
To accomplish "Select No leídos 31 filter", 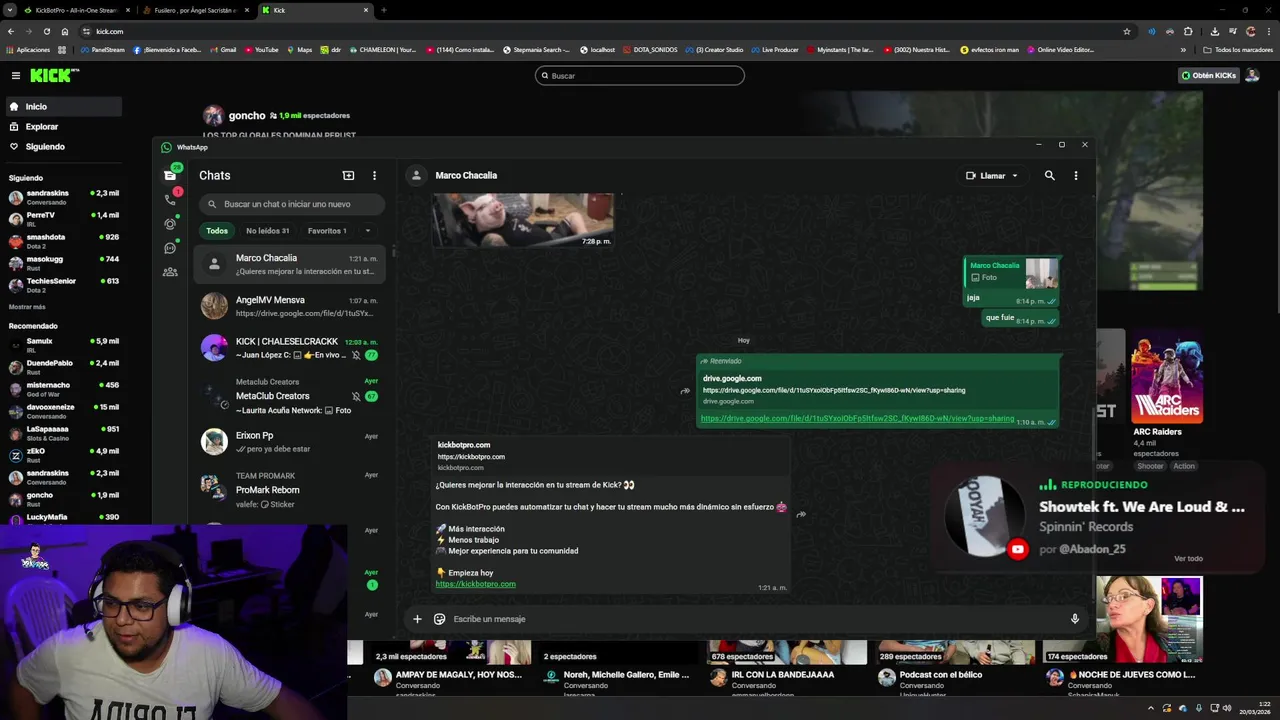I will click(267, 231).
